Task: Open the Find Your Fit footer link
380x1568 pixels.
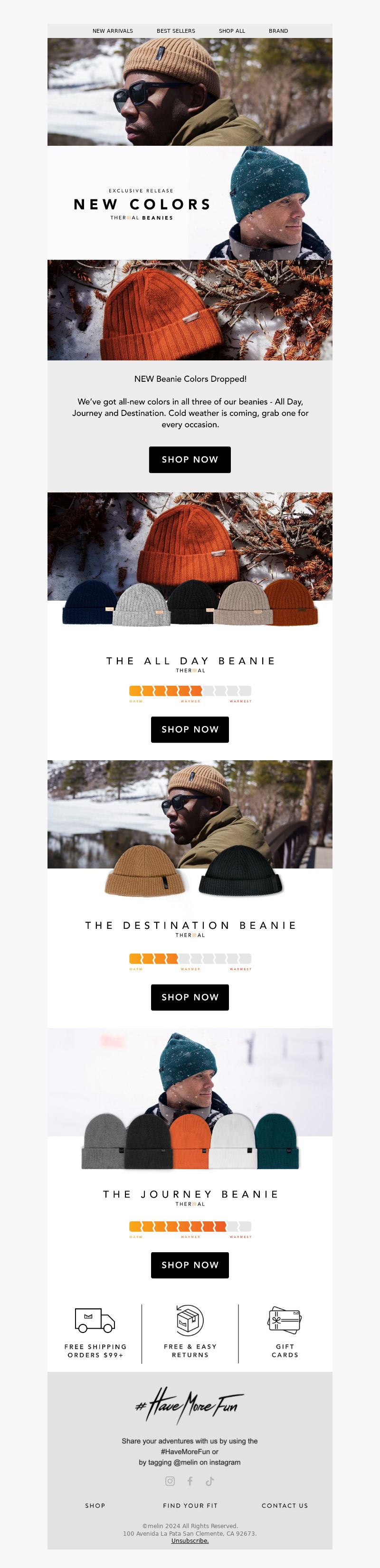Action: click(x=190, y=1505)
